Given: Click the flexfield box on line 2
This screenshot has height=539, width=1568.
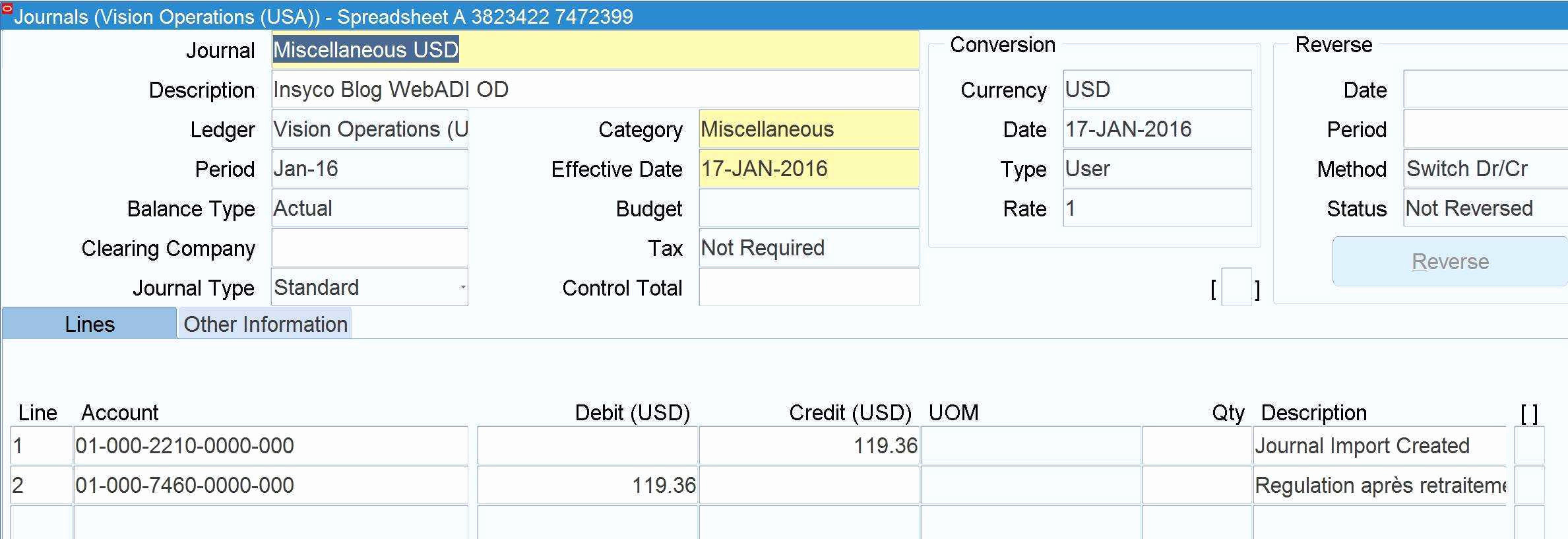Looking at the screenshot, I should tap(1528, 486).
